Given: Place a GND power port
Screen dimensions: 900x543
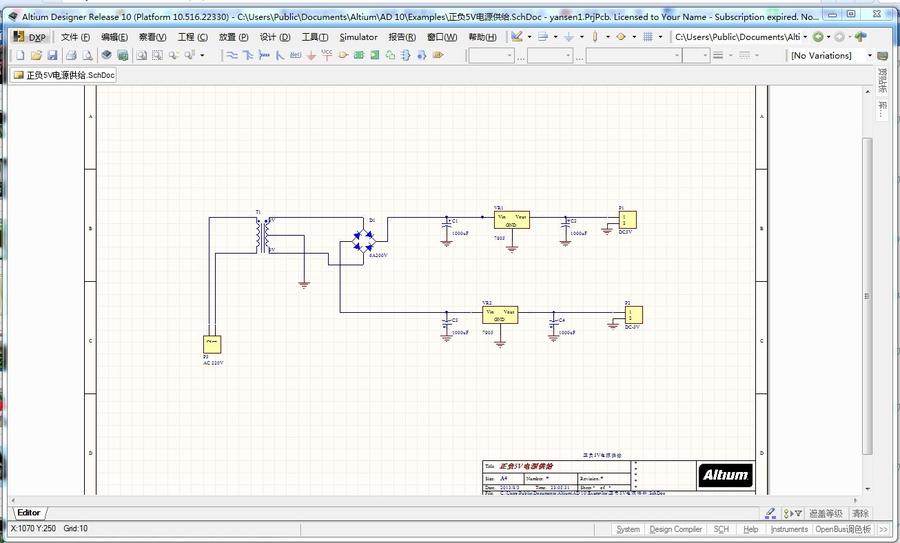Looking at the screenshot, I should [311, 56].
